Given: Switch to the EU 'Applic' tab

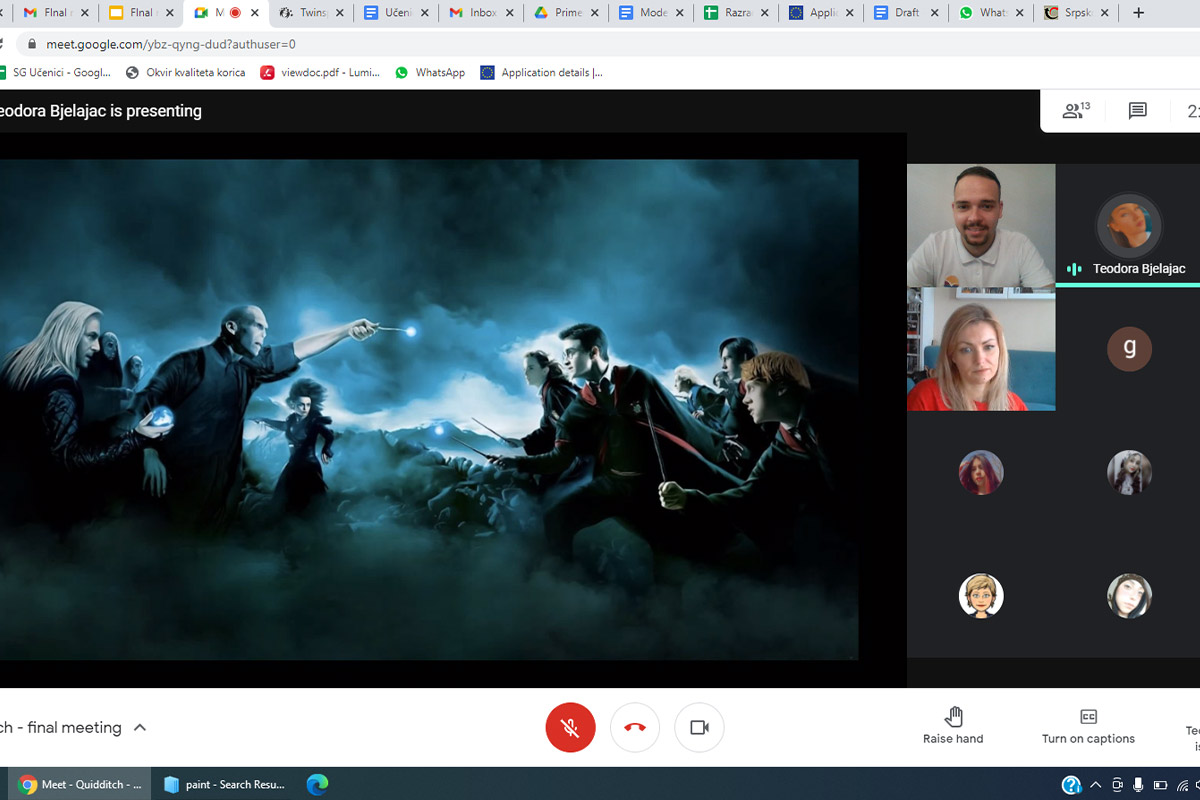Looking at the screenshot, I should click(823, 13).
